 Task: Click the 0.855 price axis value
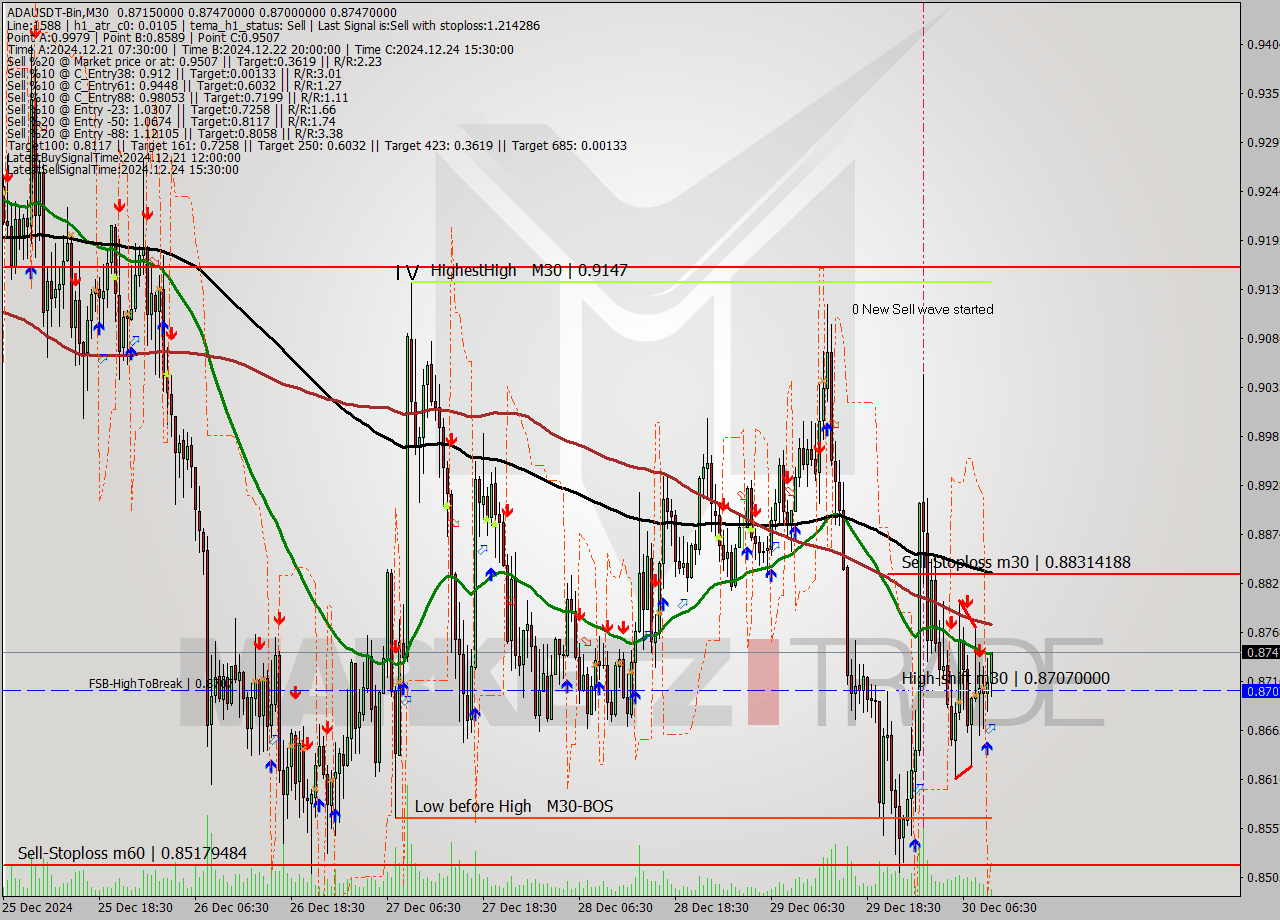coord(1262,828)
